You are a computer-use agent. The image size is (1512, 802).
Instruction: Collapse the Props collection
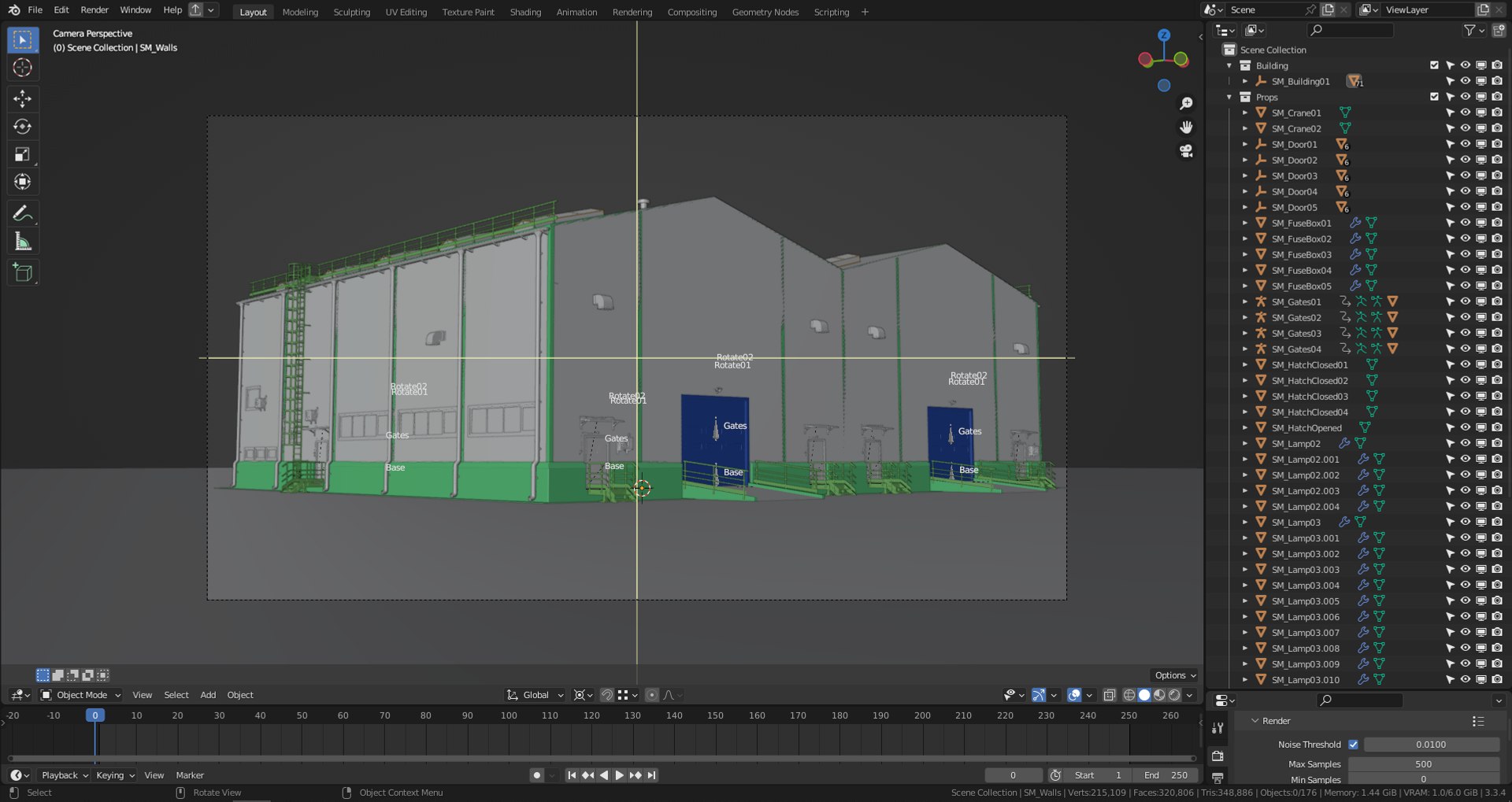tap(1229, 98)
